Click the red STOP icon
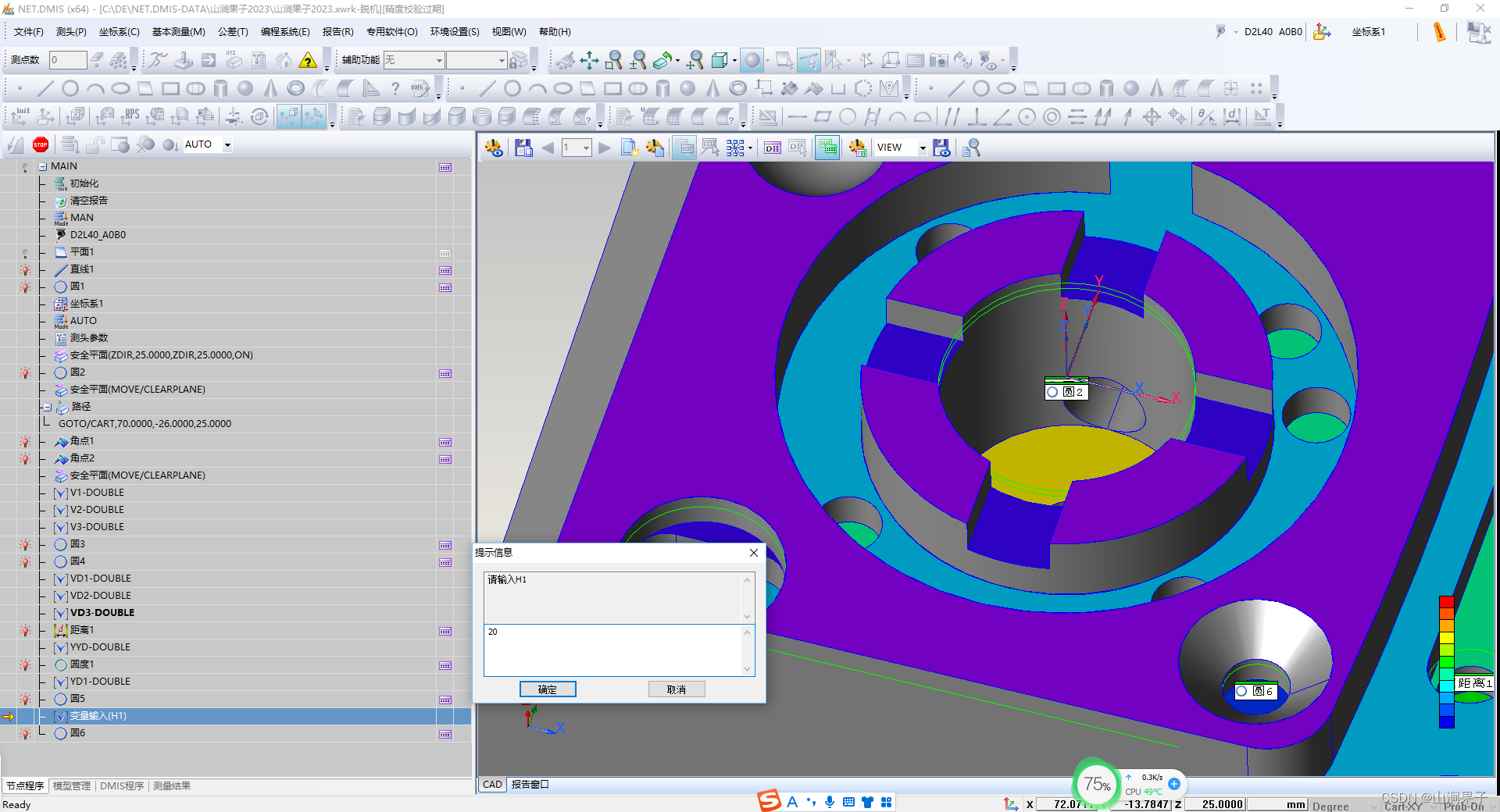 [x=41, y=144]
